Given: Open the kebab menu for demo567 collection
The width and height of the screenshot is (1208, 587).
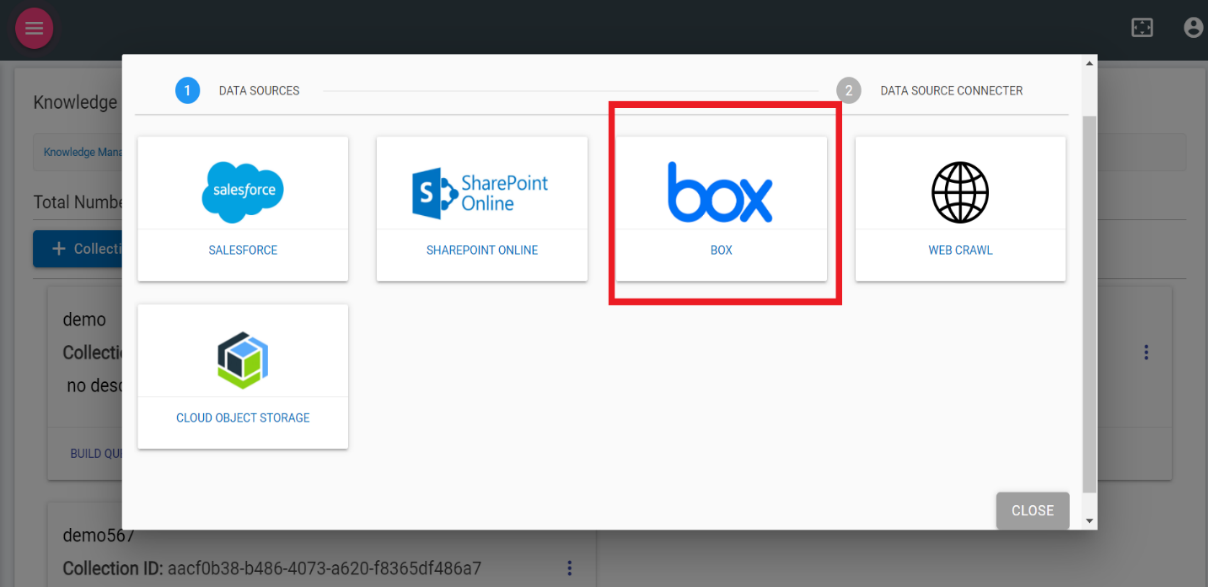Looking at the screenshot, I should pos(569,568).
